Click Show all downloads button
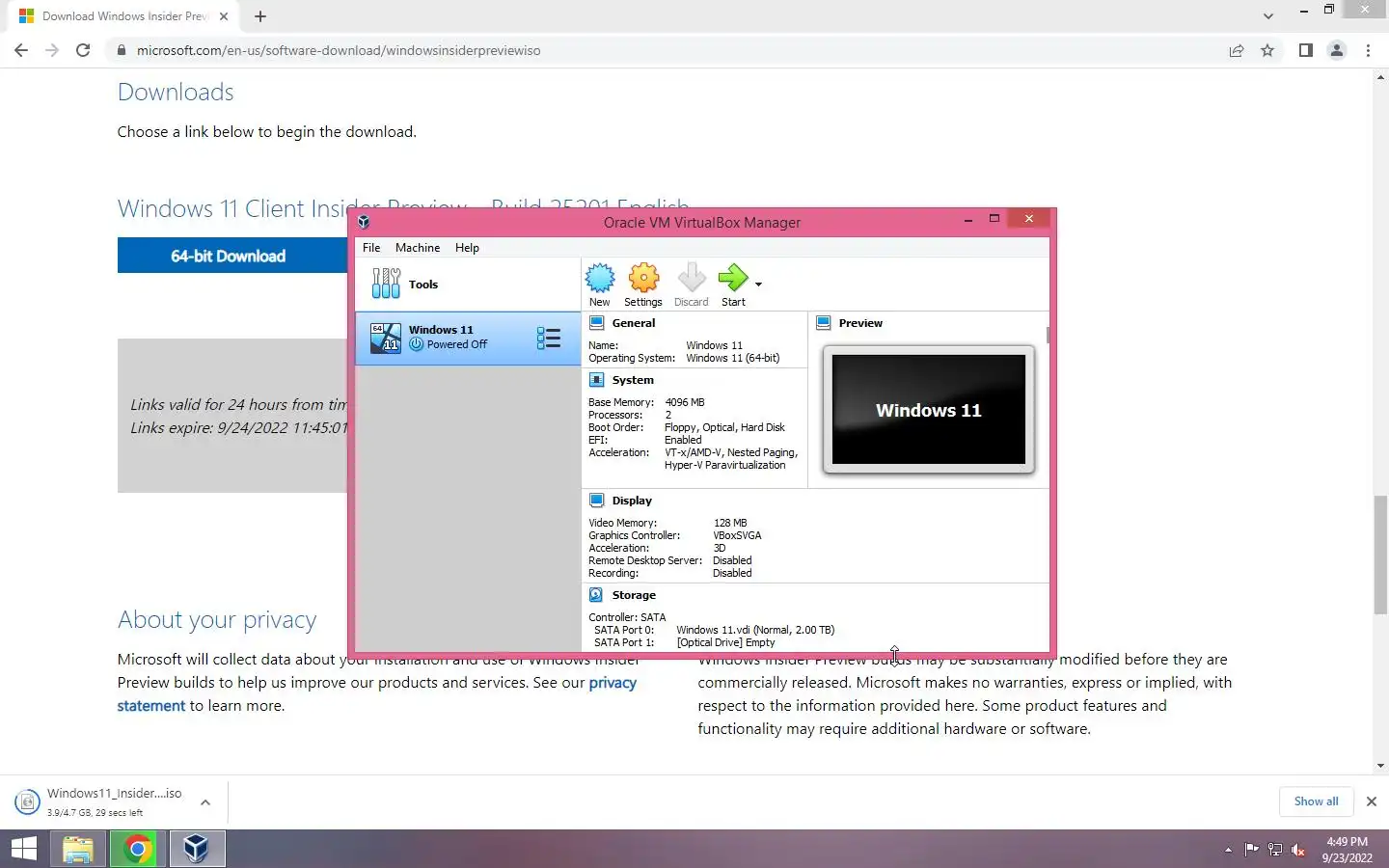Image resolution: width=1389 pixels, height=868 pixels. [1316, 801]
